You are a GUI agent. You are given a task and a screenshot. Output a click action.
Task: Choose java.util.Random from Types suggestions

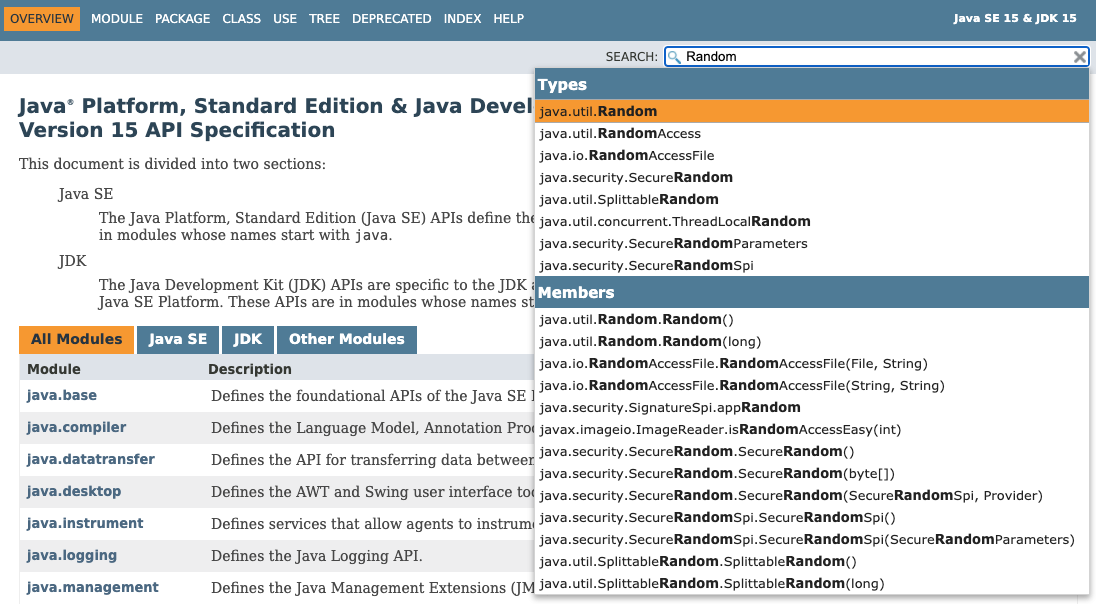[x=598, y=112]
